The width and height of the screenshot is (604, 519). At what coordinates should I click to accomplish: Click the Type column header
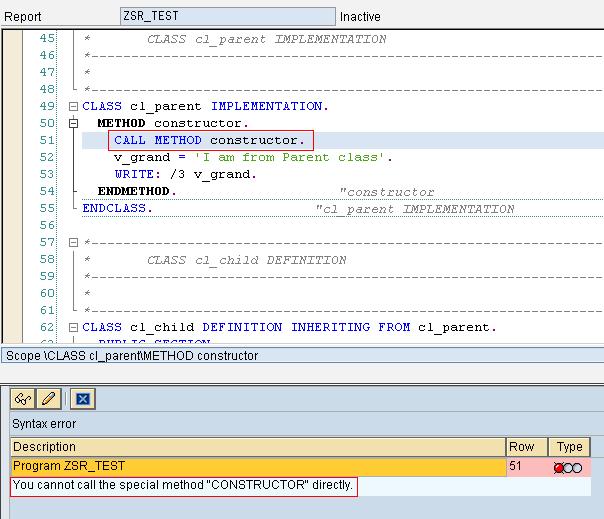(571, 447)
